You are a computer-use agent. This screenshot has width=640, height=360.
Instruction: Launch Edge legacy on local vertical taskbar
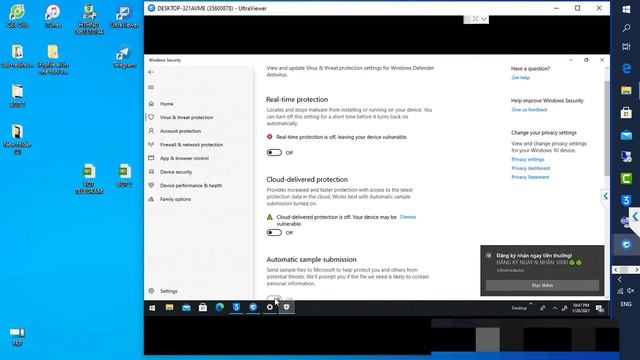(x=626, y=69)
